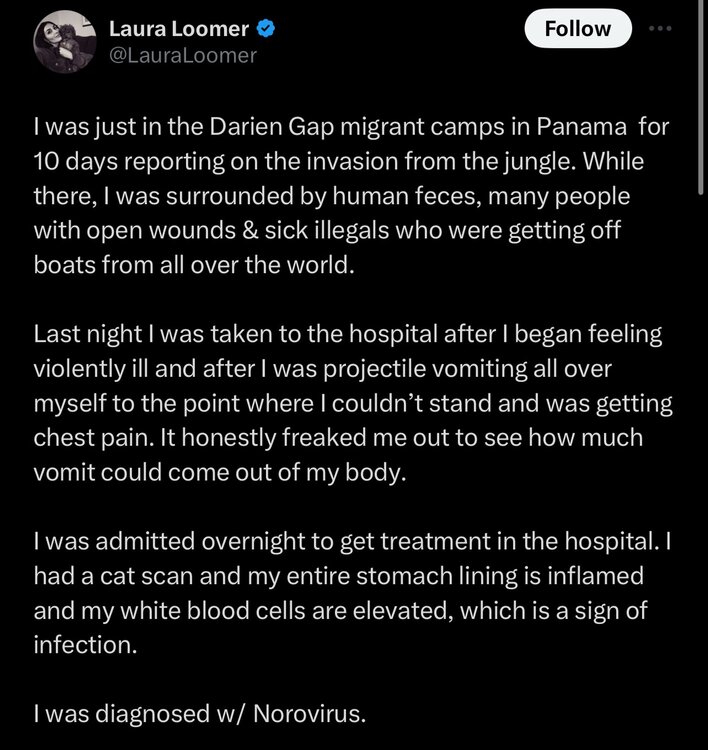Click the paragraph beginning "I was admitted overnight"
Viewport: 708px width, 750px height.
(x=341, y=590)
